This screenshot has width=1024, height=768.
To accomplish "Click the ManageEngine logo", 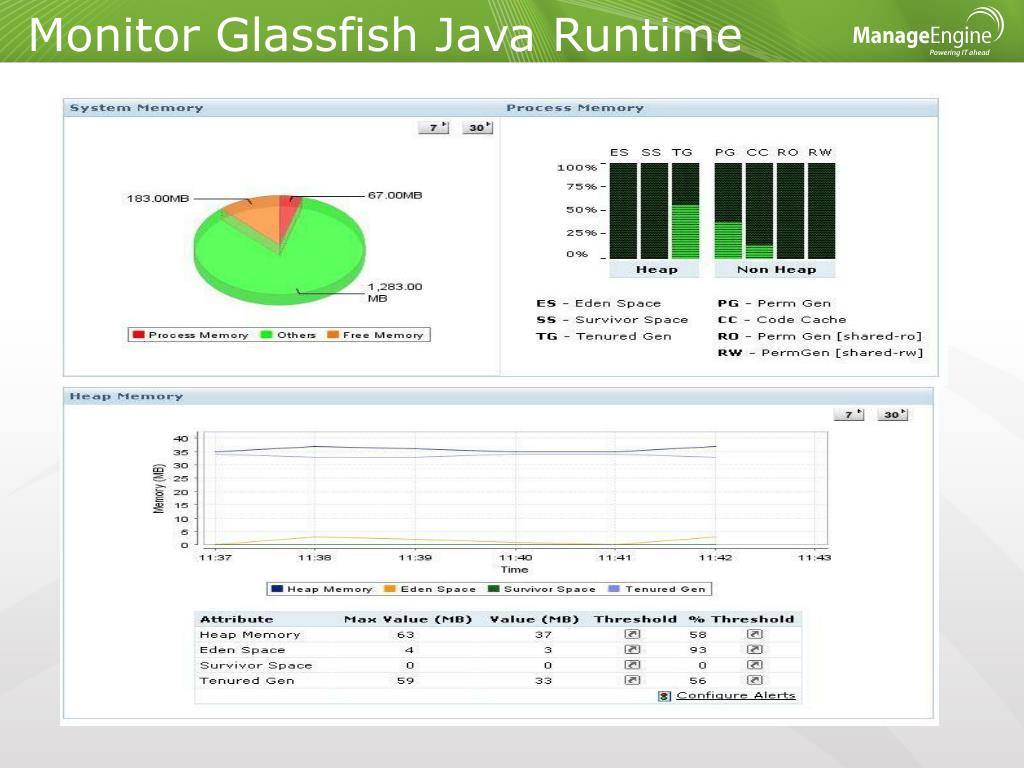I will tap(927, 33).
